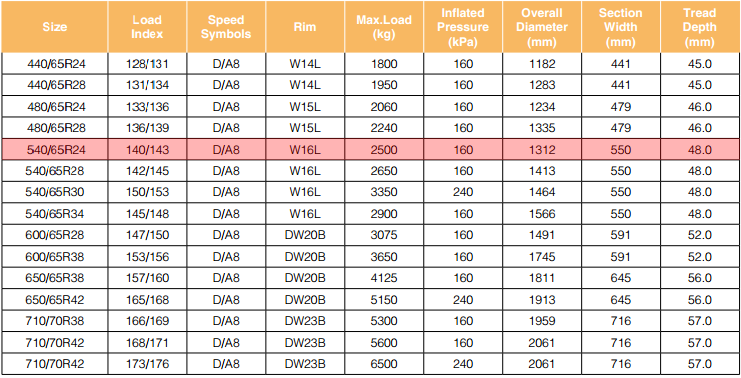
Task: Click the max load value 6500
Action: (384, 364)
